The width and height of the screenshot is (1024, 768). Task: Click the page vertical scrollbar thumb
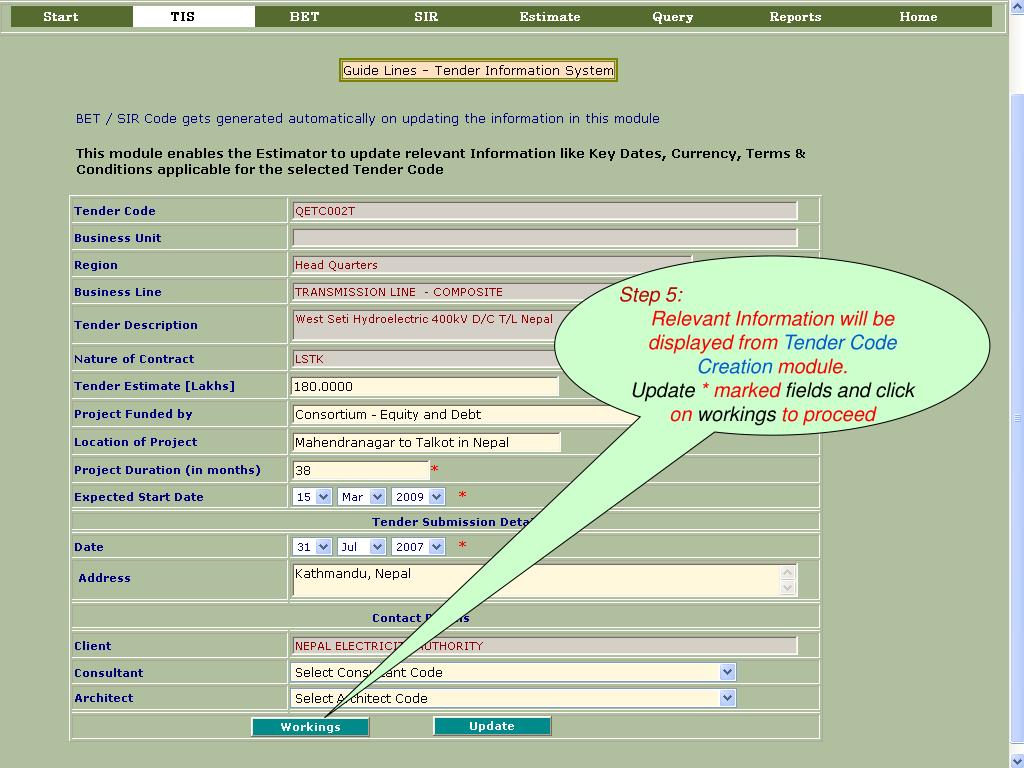[1017, 418]
